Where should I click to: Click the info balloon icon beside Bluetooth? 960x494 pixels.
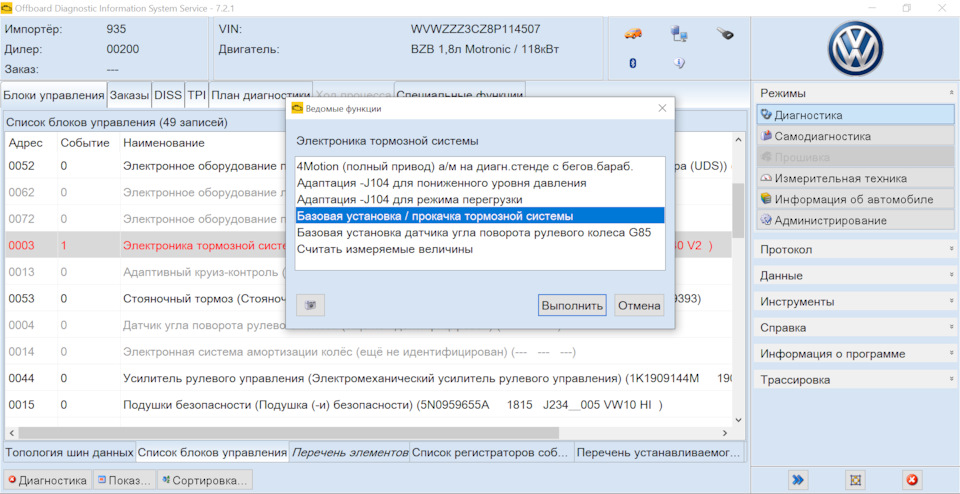[x=679, y=62]
